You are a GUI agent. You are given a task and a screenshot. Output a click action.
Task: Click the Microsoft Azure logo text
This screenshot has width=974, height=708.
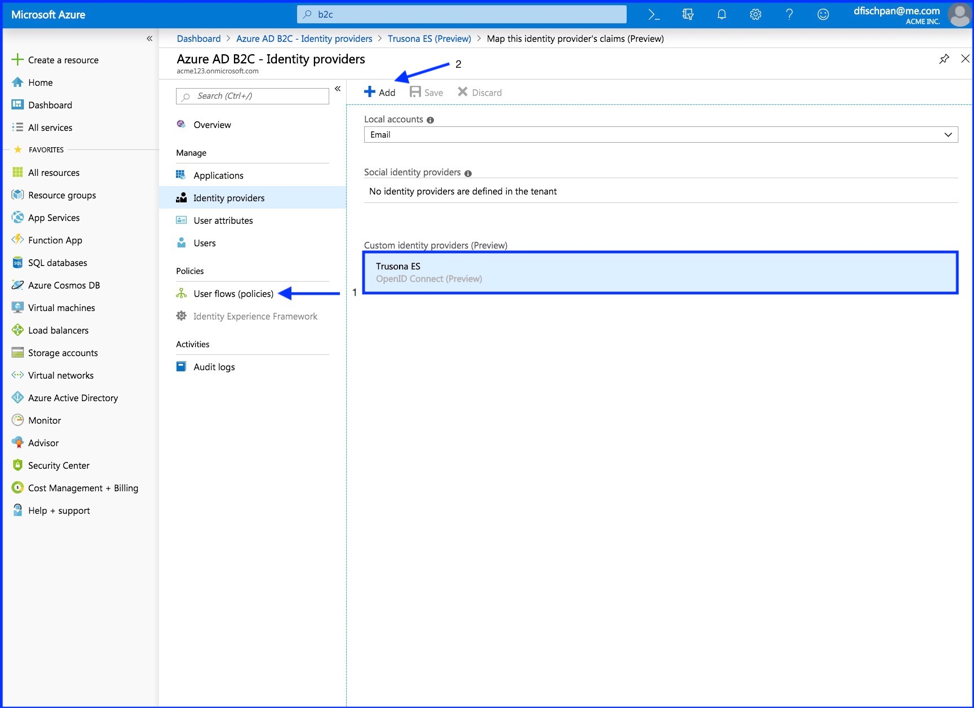(x=48, y=14)
